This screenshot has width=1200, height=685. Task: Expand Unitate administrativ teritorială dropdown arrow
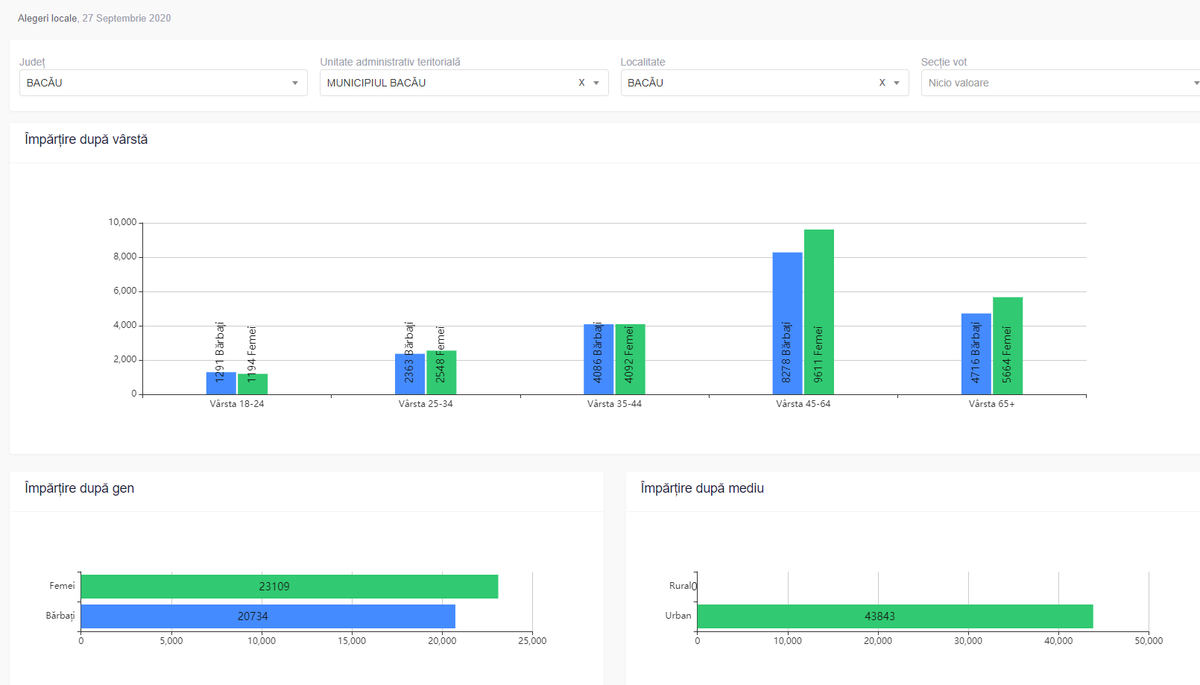click(x=596, y=83)
